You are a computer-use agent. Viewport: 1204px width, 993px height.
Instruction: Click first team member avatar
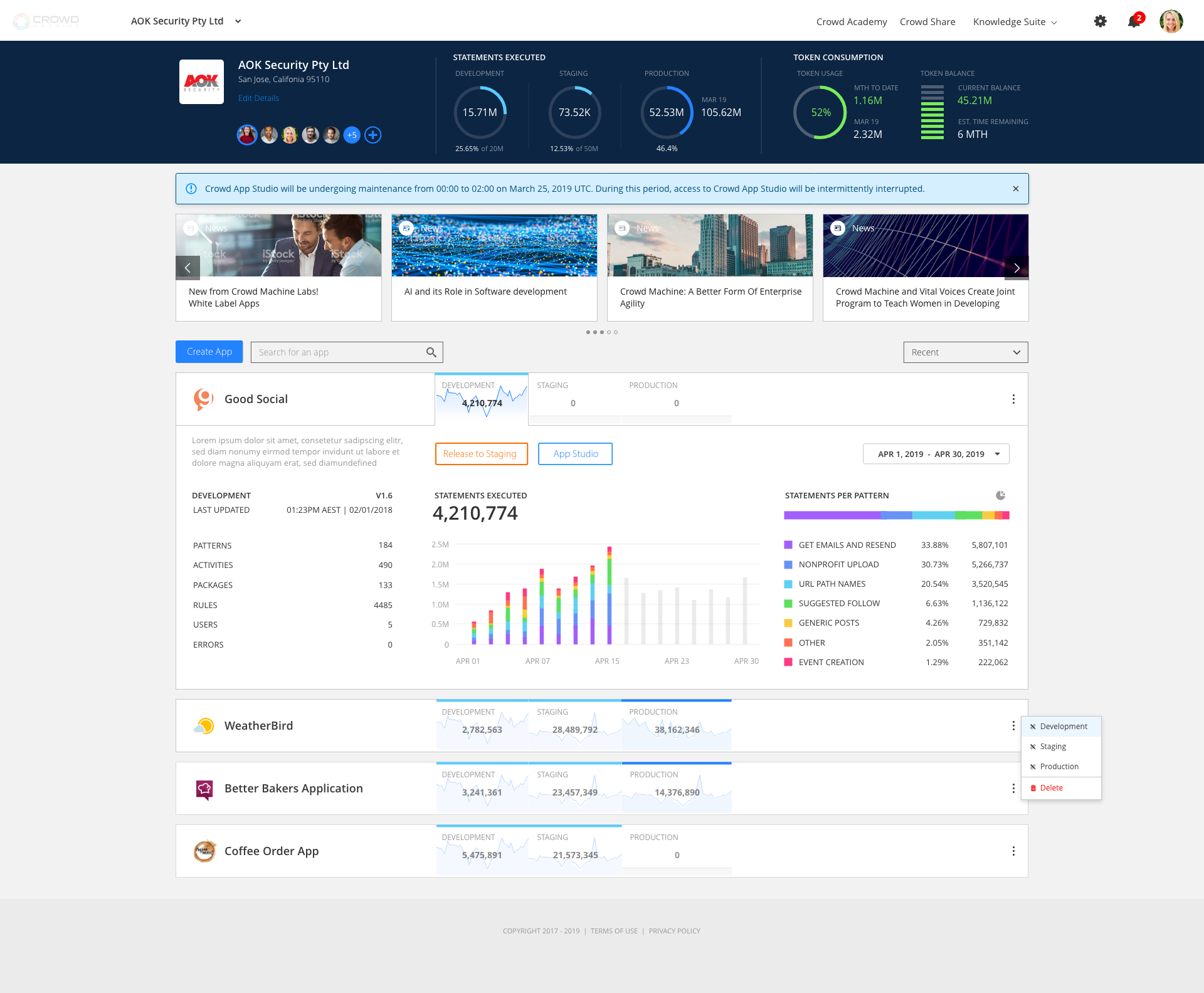(247, 135)
